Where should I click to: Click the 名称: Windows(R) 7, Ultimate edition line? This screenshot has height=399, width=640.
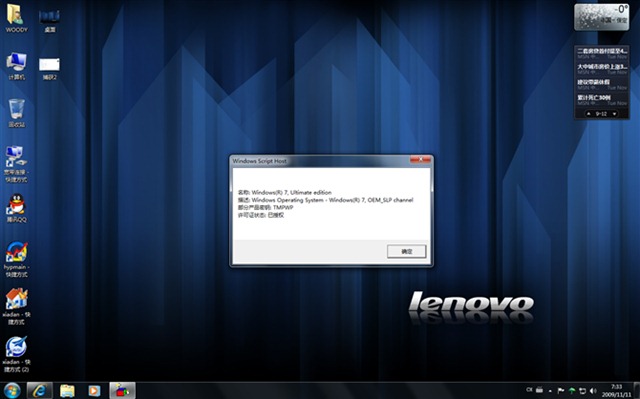point(284,192)
